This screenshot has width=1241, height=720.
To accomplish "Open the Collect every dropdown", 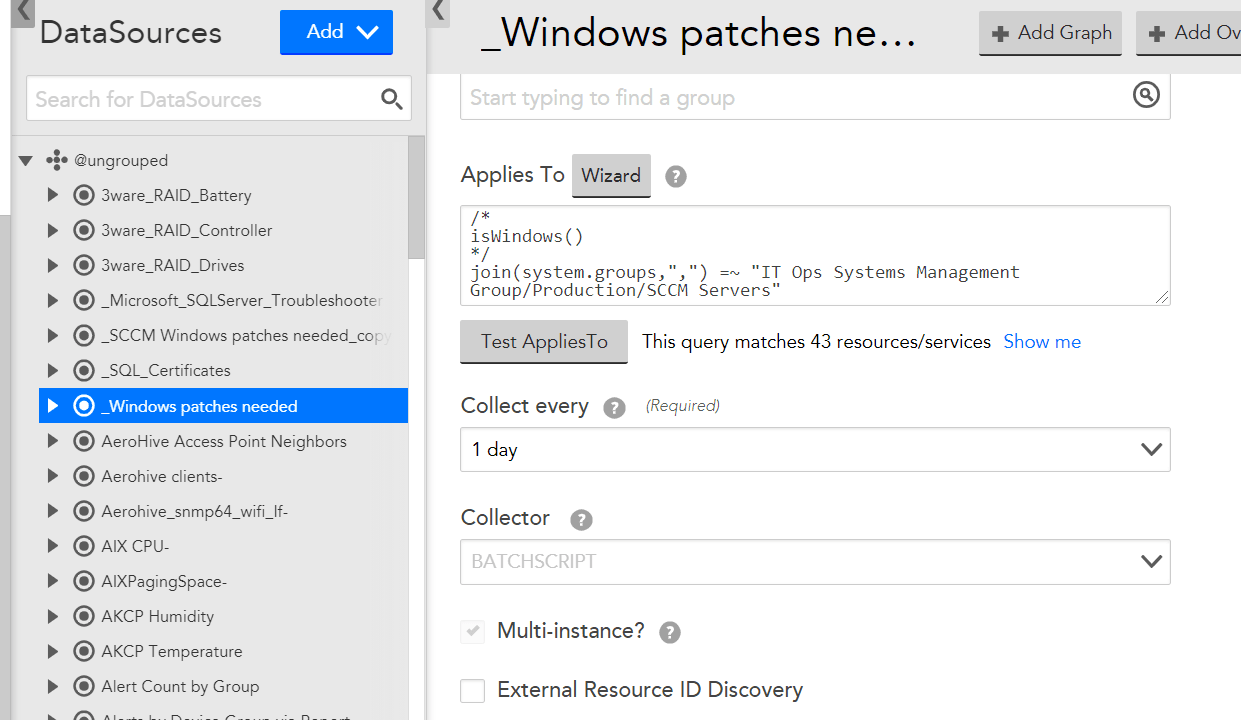I will 815,450.
